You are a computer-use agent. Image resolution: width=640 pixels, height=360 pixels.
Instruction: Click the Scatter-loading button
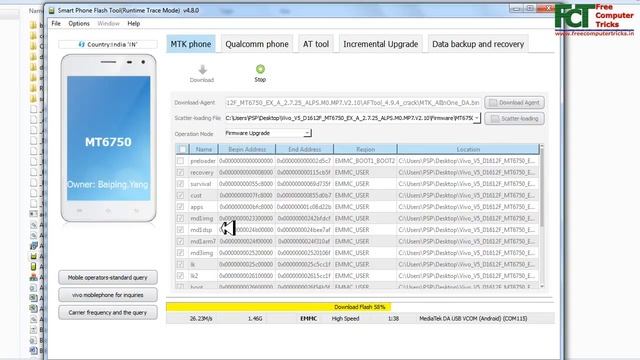514,118
